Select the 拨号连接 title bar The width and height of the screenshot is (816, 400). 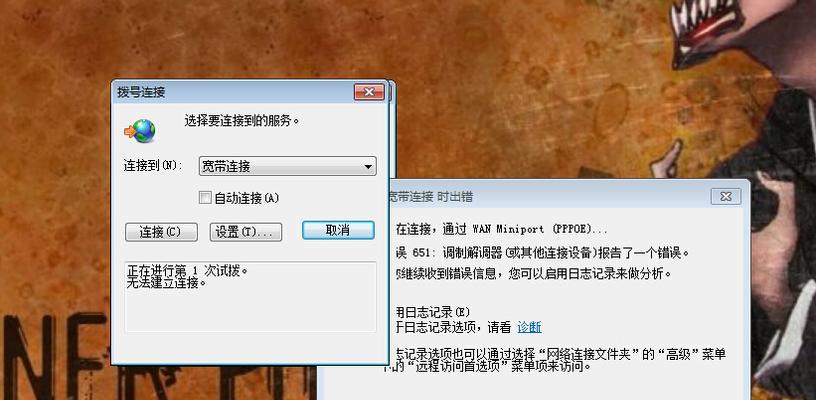click(x=234, y=92)
